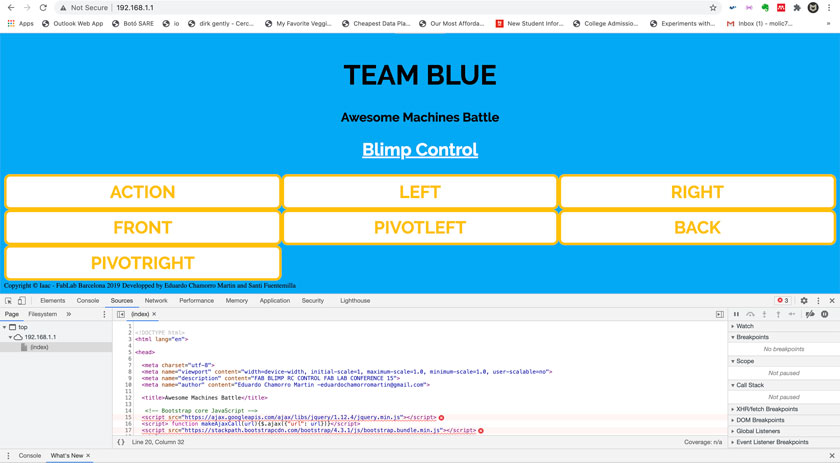Hide the file navigator sidebar
This screenshot has height=463, width=840.
pos(121,314)
